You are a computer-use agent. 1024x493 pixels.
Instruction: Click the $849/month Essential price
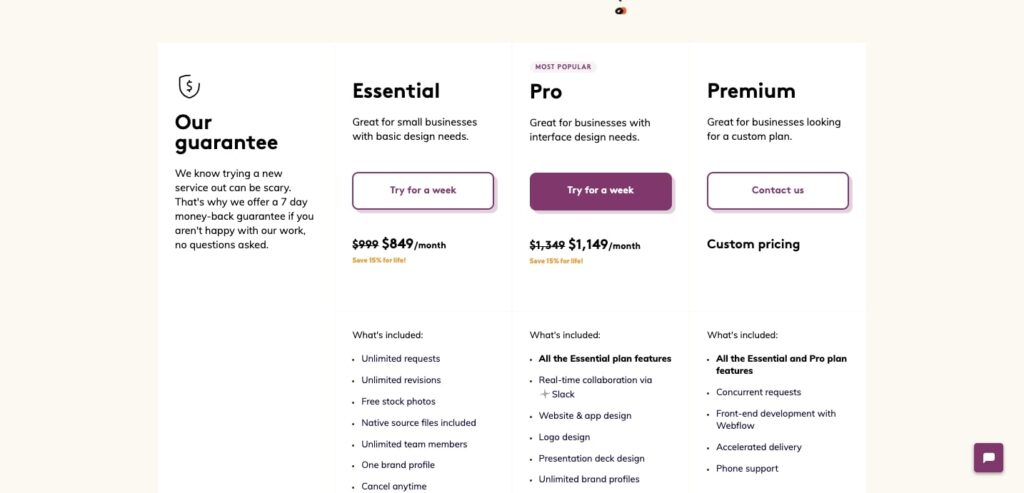coord(413,244)
